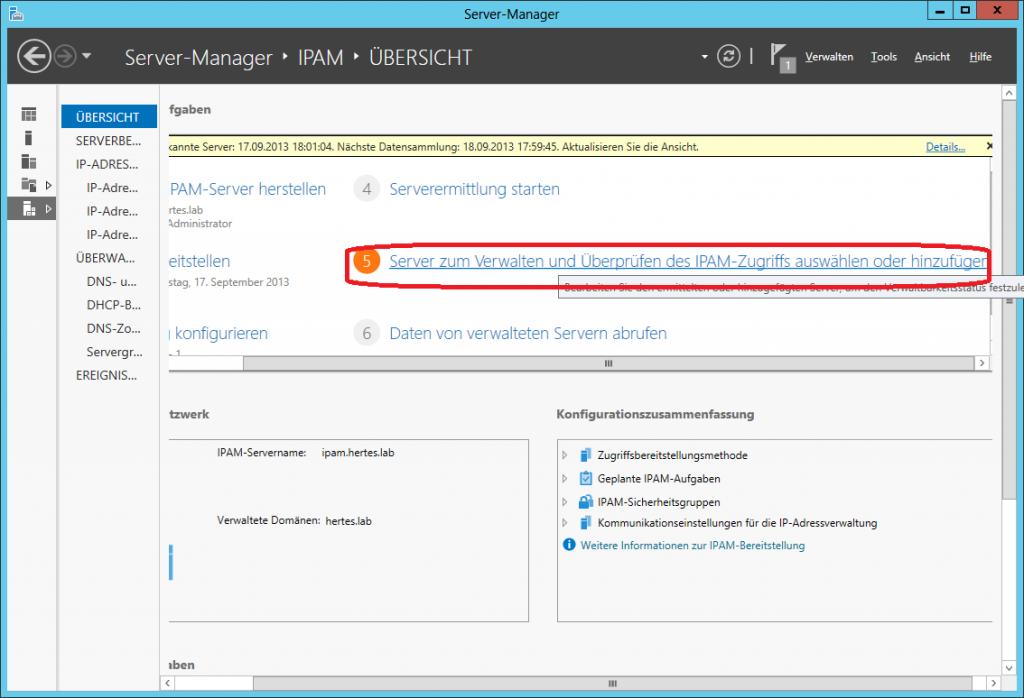The width and height of the screenshot is (1024, 698).
Task: Open the notifications flag icon
Action: (x=780, y=56)
